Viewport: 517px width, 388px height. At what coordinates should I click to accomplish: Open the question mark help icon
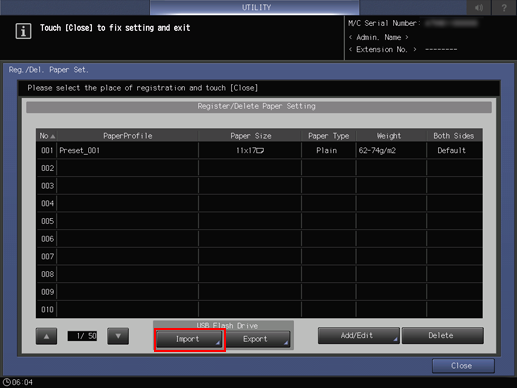point(504,7)
